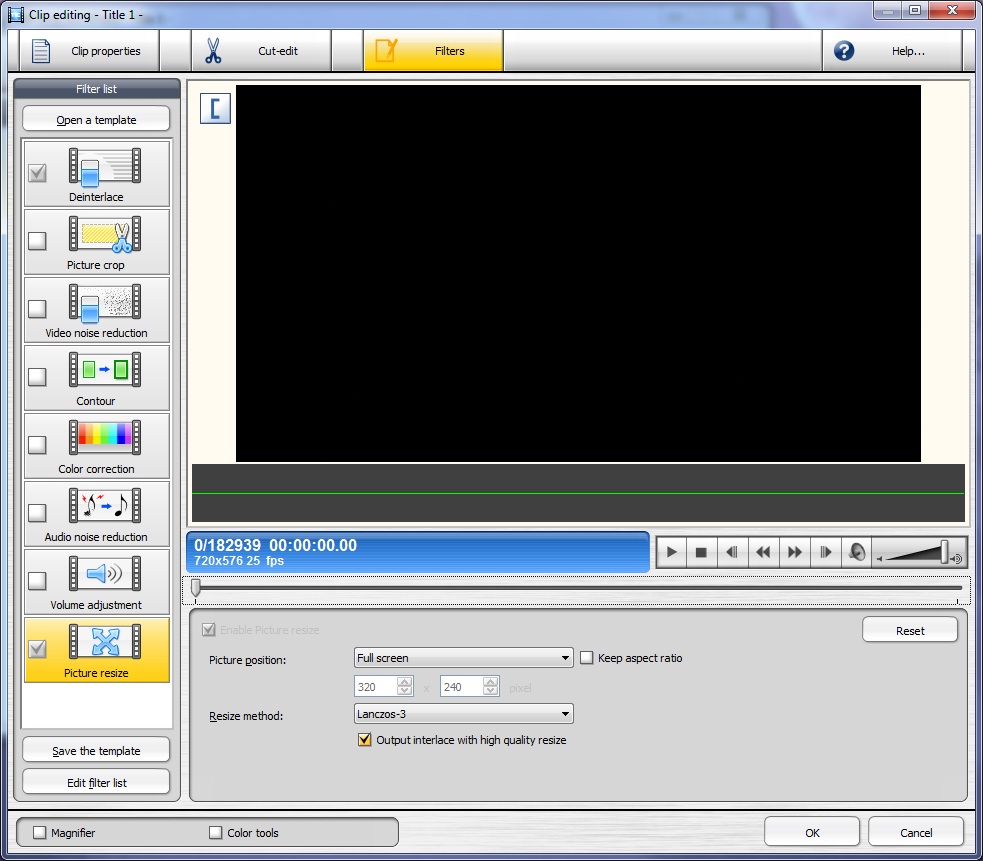Click the timeline seek slider handle

click(x=196, y=588)
